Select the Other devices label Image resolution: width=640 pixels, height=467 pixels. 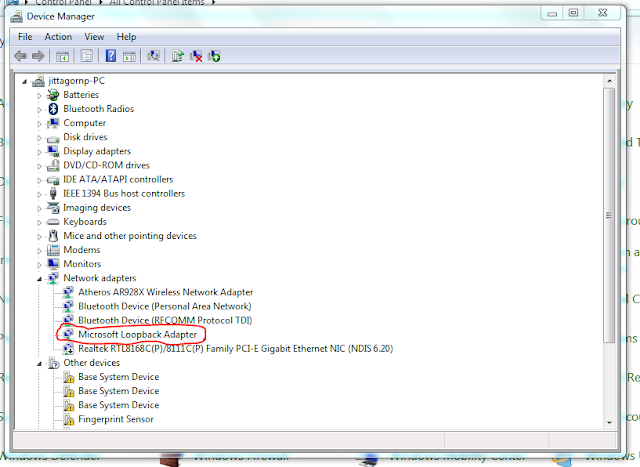tap(91, 362)
